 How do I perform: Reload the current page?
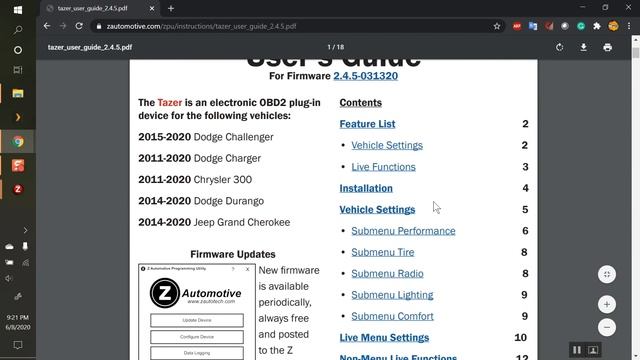point(79,26)
